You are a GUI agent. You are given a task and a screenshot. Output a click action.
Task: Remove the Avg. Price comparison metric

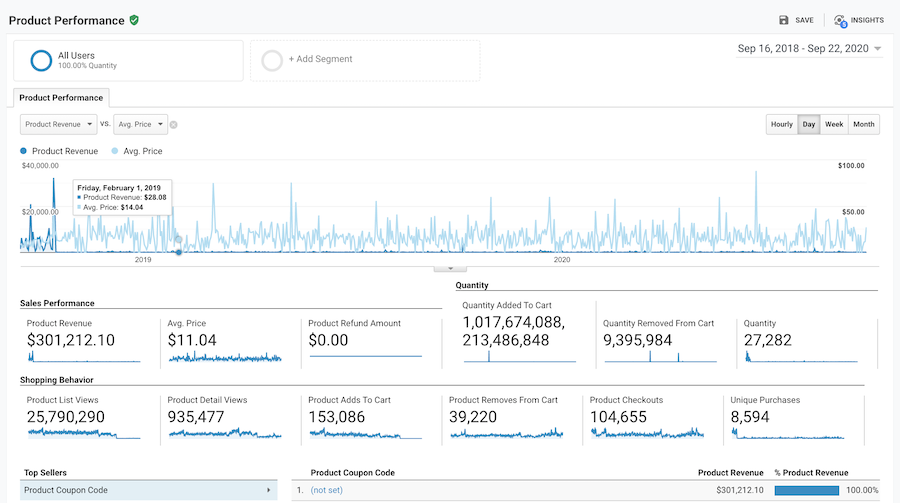point(173,125)
